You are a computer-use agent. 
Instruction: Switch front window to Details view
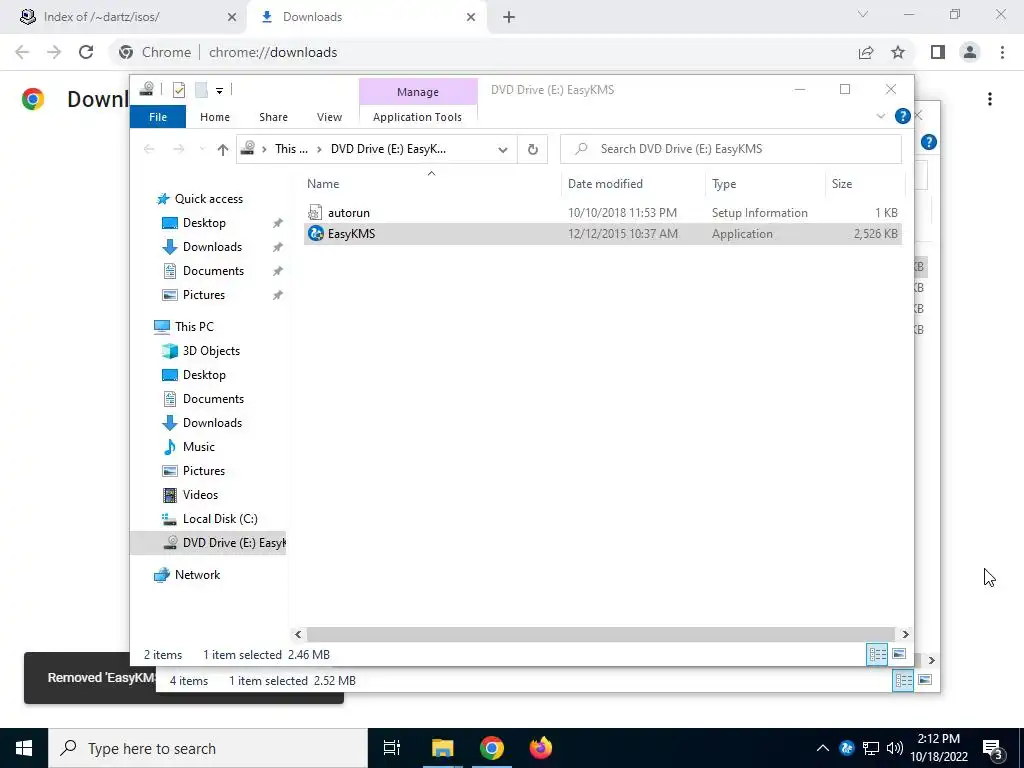tap(877, 654)
